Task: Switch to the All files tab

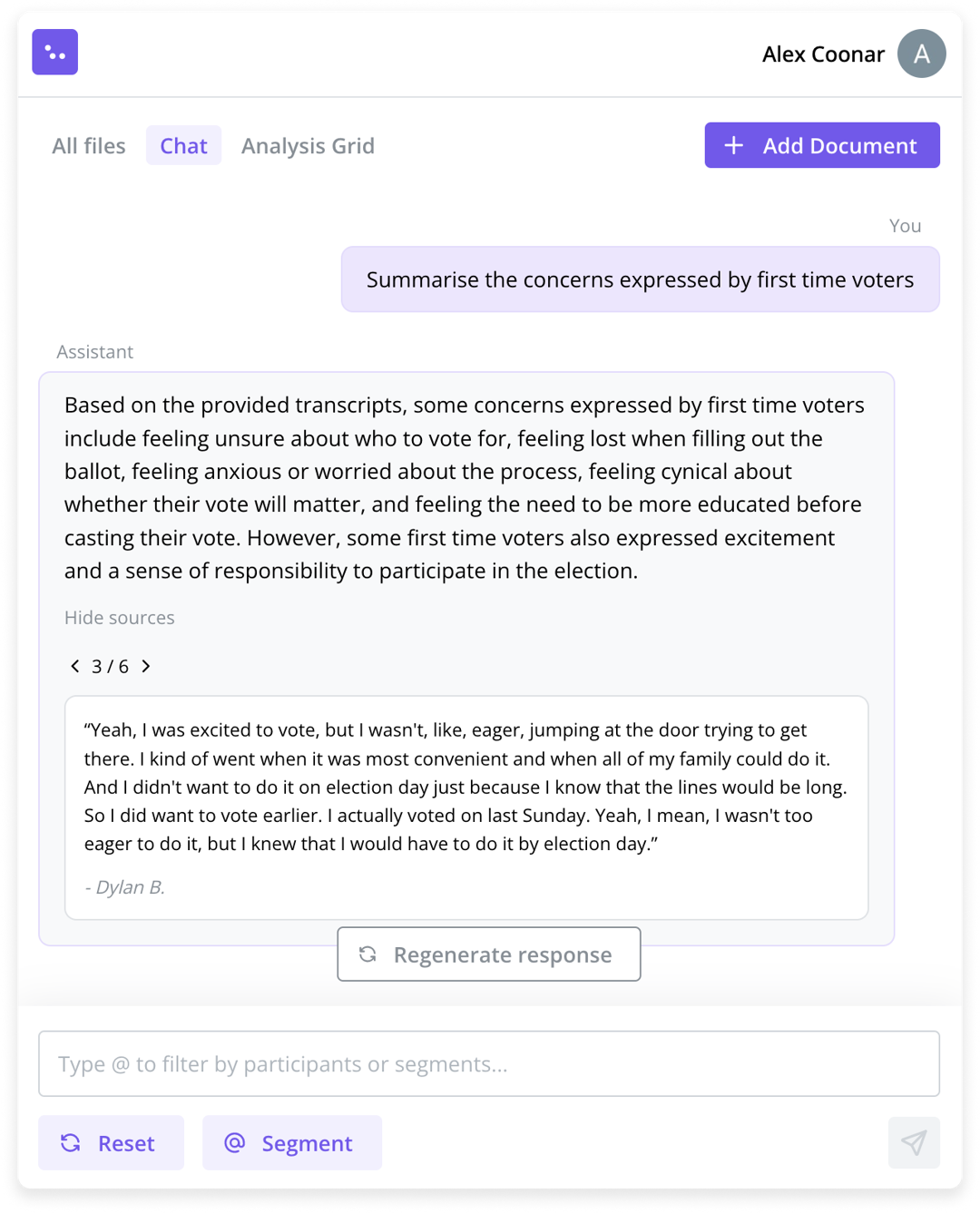Action: click(x=89, y=145)
